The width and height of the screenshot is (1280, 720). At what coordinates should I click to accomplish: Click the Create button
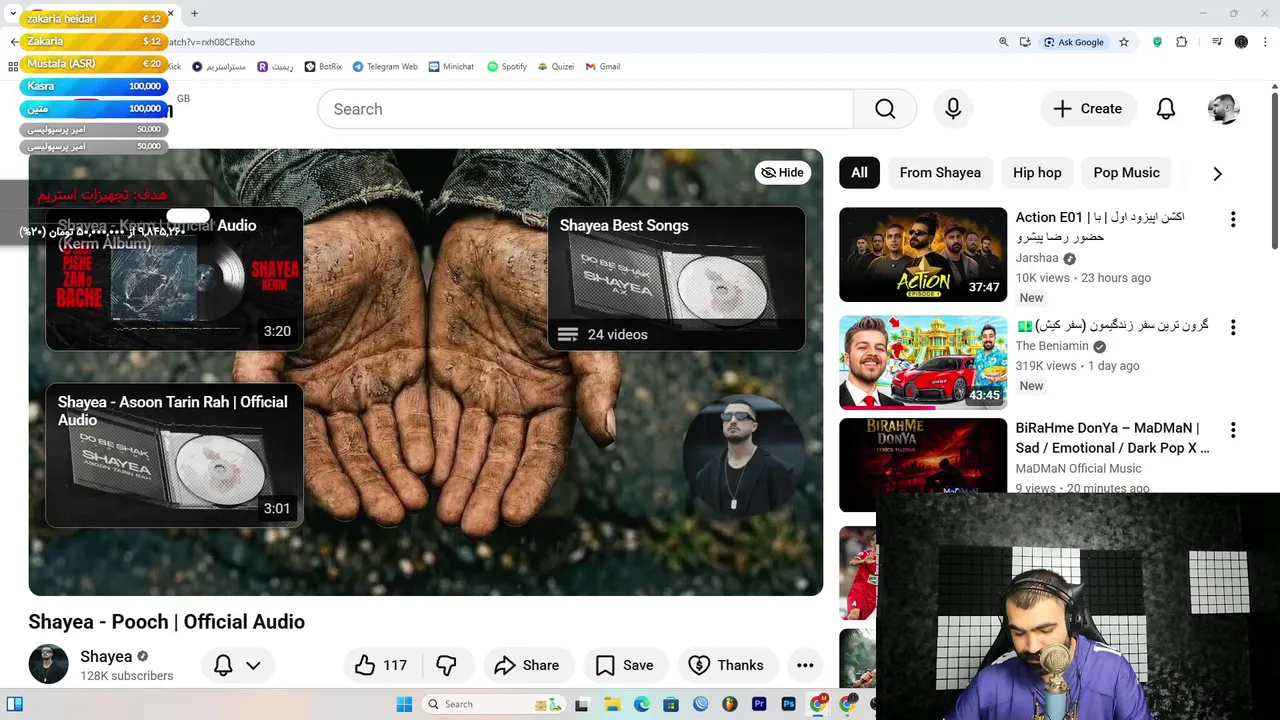(1088, 109)
